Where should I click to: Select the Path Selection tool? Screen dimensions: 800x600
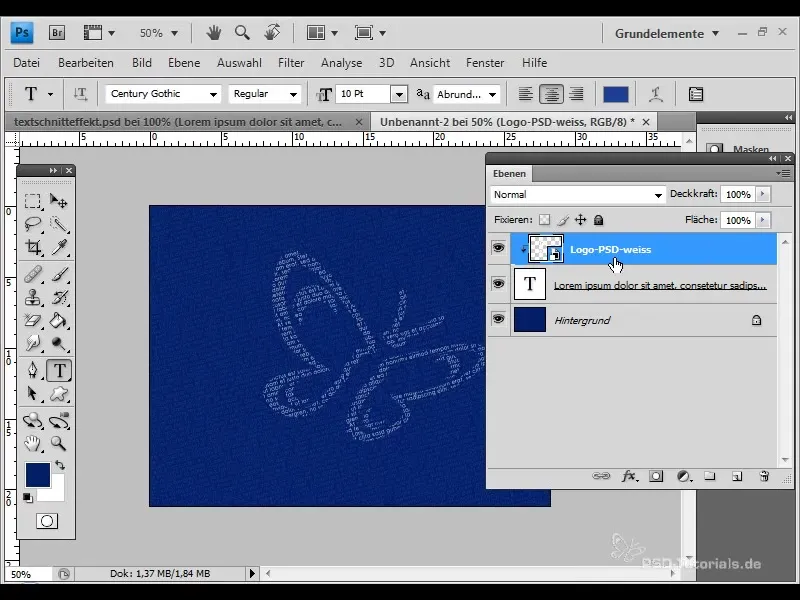[x=33, y=394]
